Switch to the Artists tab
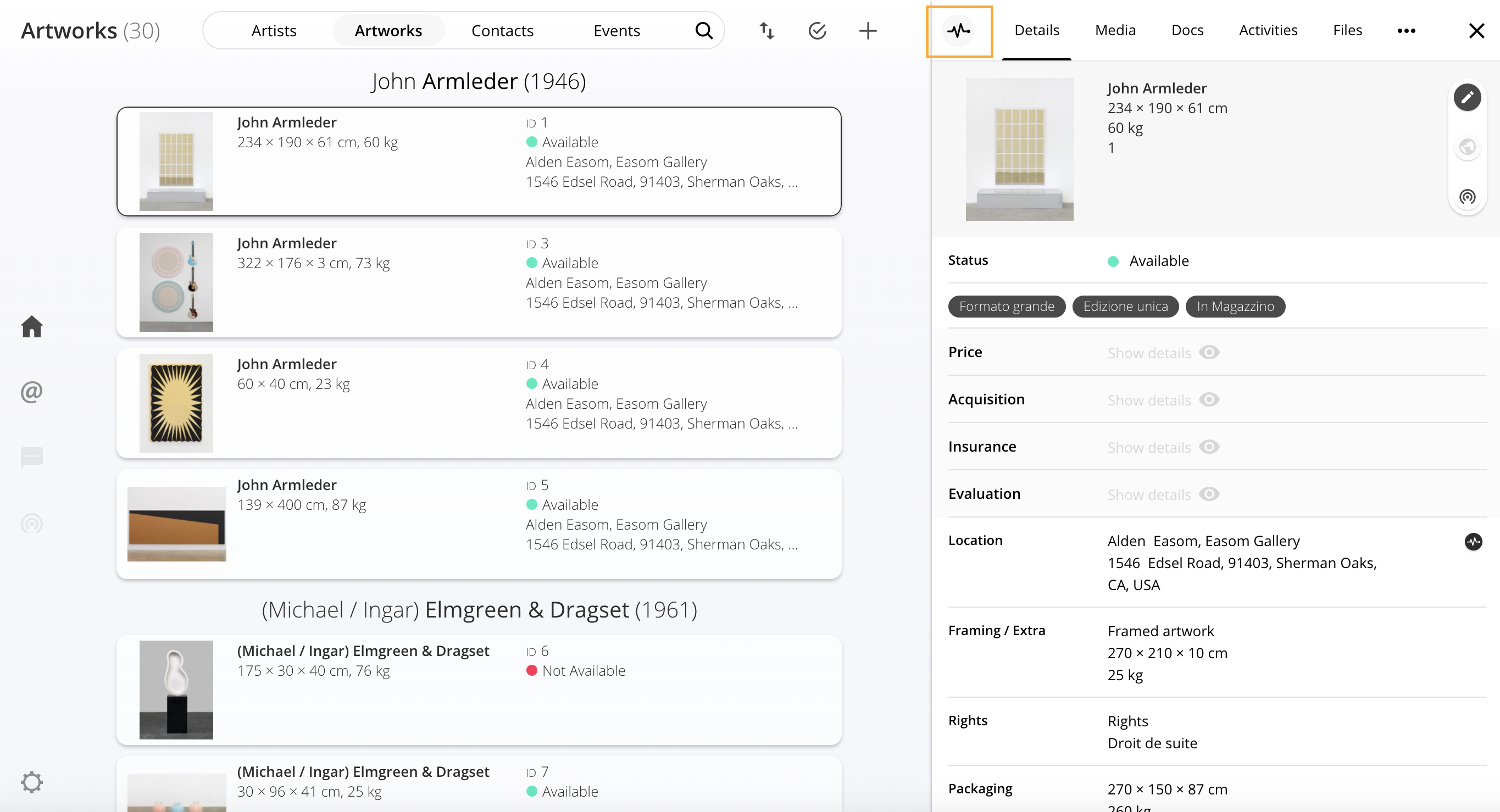The image size is (1500, 812). click(x=274, y=30)
